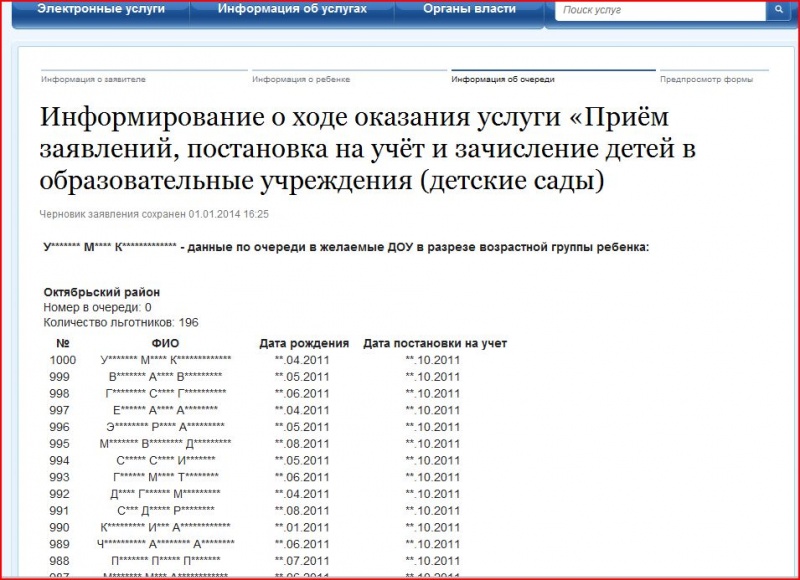Go to the Информация о заявителе step
800x580 pixels.
(x=93, y=79)
